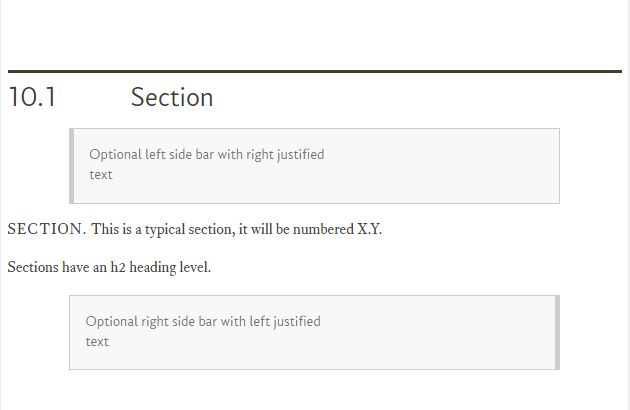The image size is (630, 410).
Task: Click the dark horizontal rule above the heading
Action: click(315, 72)
